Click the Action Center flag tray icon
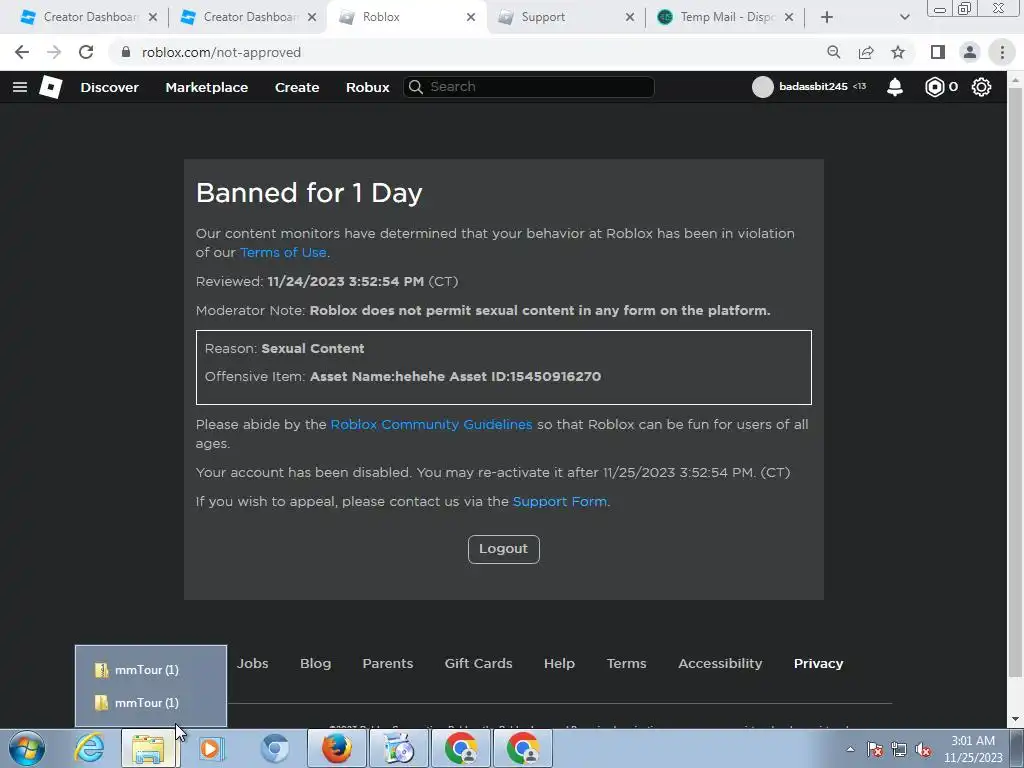Screen dimensions: 1024x768 click(x=875, y=749)
